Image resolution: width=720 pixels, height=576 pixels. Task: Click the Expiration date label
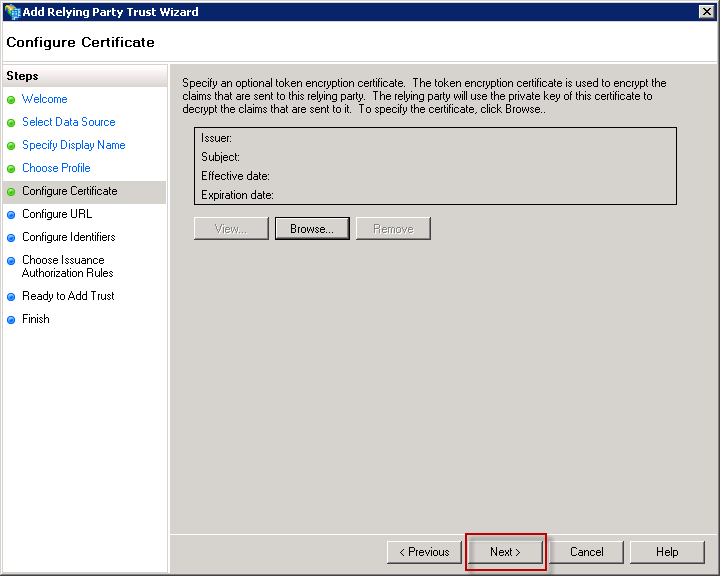pos(237,195)
